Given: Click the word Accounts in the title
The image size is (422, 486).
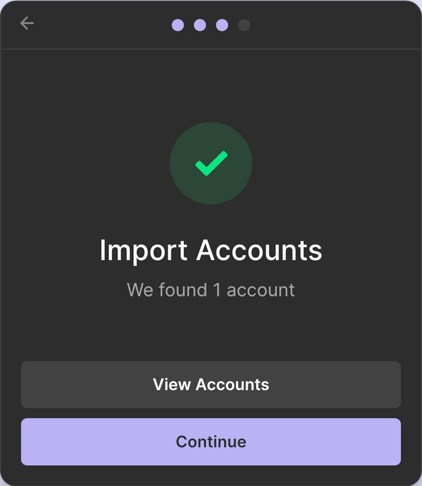Looking at the screenshot, I should (x=259, y=250).
